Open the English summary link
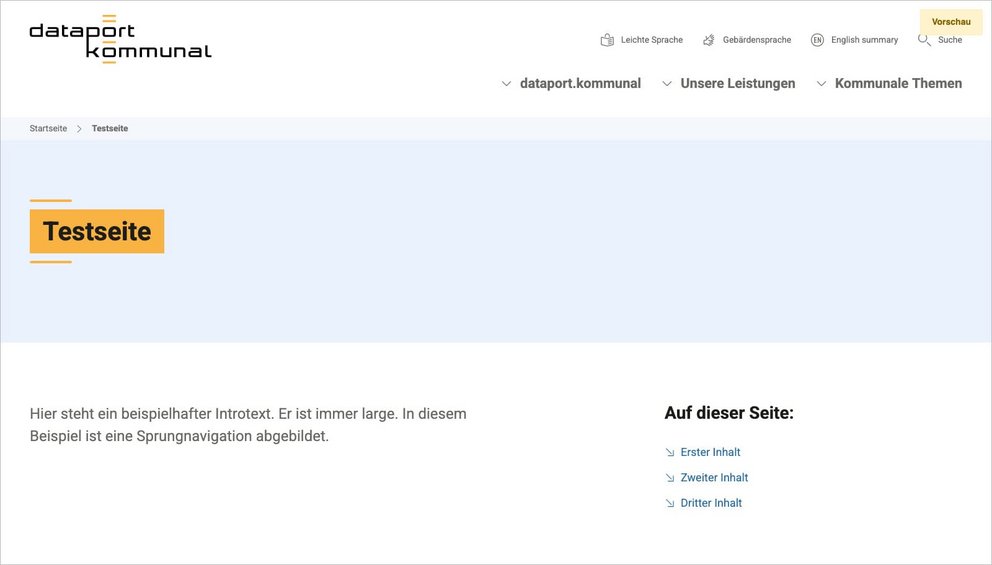 pyautogui.click(x=864, y=40)
